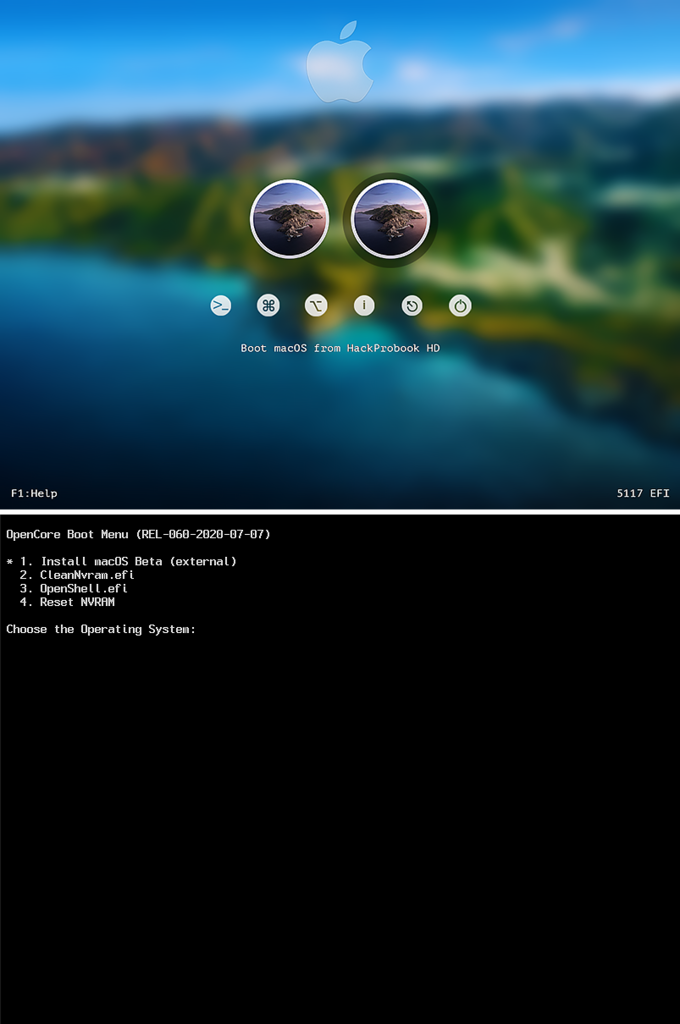
Task: Select the highlighted HackProbook HD disk icon
Action: pyautogui.click(x=390, y=219)
